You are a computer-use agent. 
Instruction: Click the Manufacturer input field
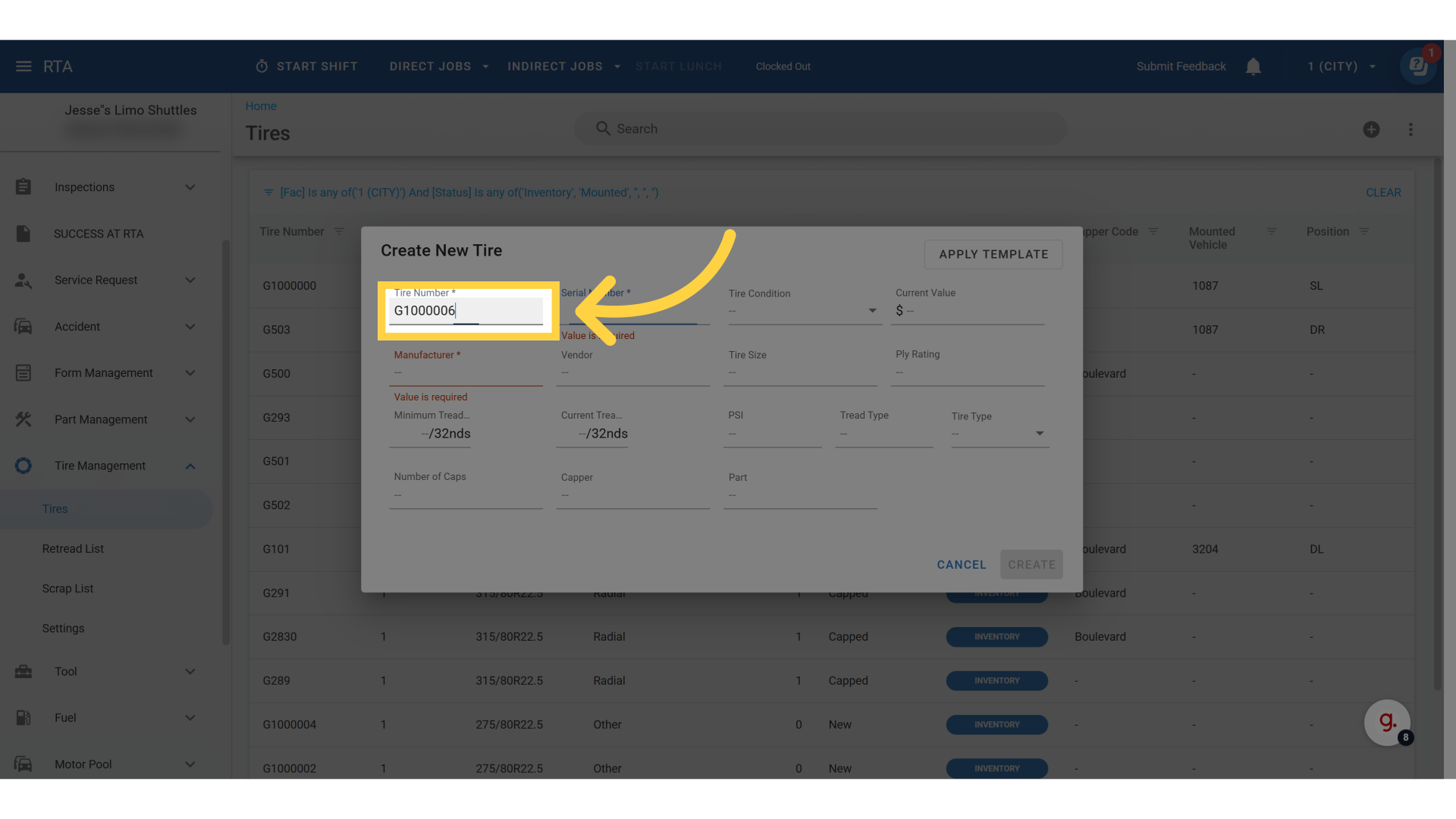466,373
